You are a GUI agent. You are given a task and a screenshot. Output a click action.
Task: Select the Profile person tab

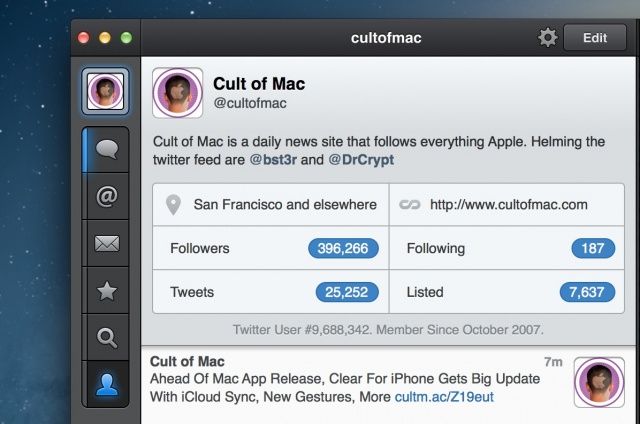[x=105, y=384]
